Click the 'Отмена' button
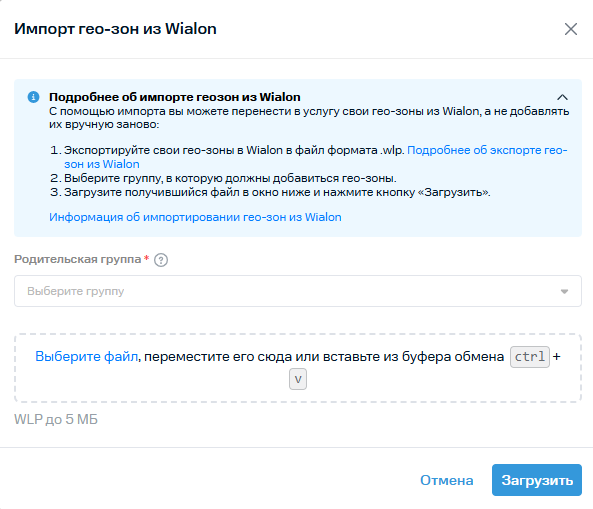The image size is (593, 509). point(447,480)
